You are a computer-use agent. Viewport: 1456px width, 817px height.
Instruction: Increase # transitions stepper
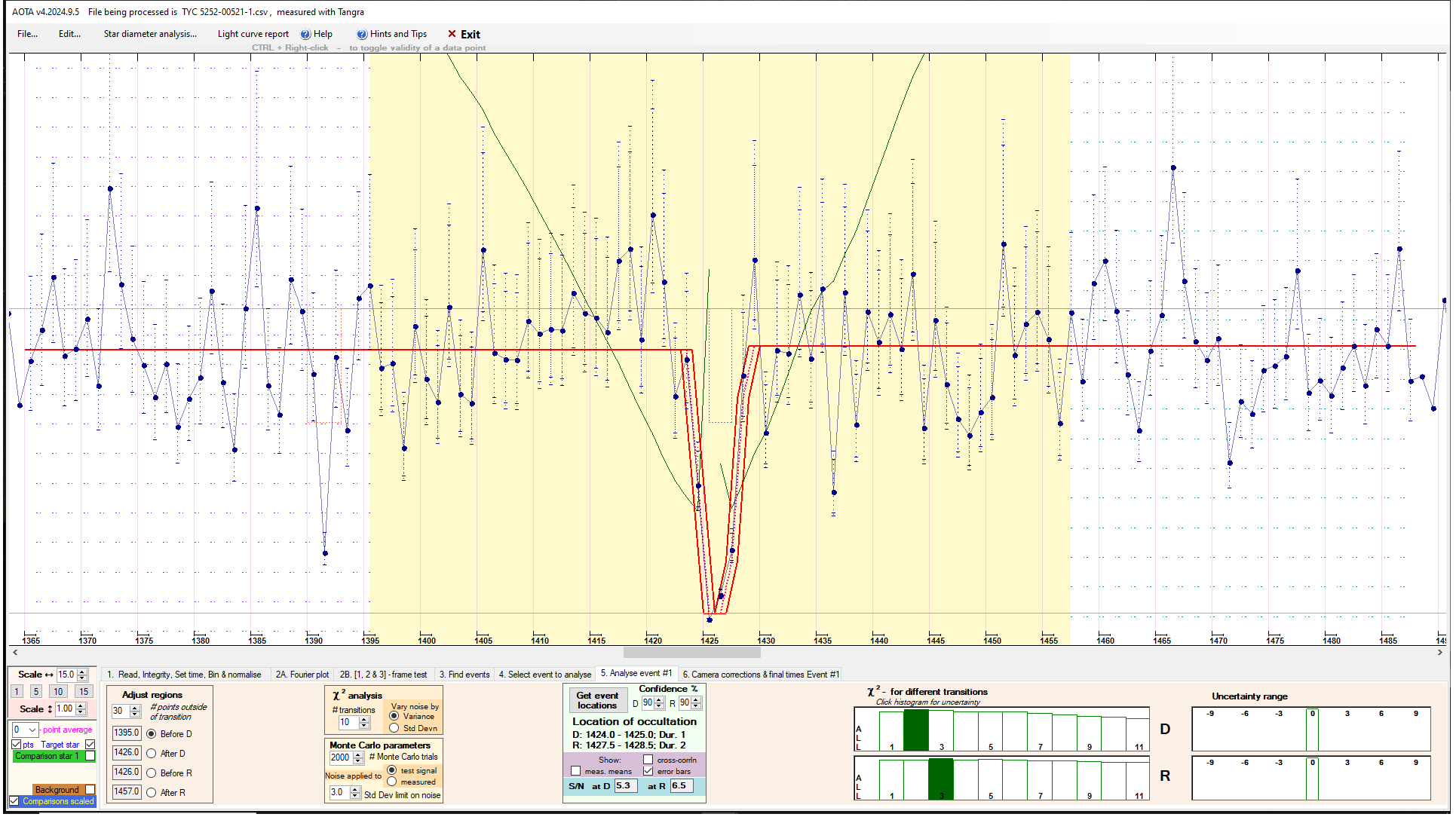click(364, 719)
